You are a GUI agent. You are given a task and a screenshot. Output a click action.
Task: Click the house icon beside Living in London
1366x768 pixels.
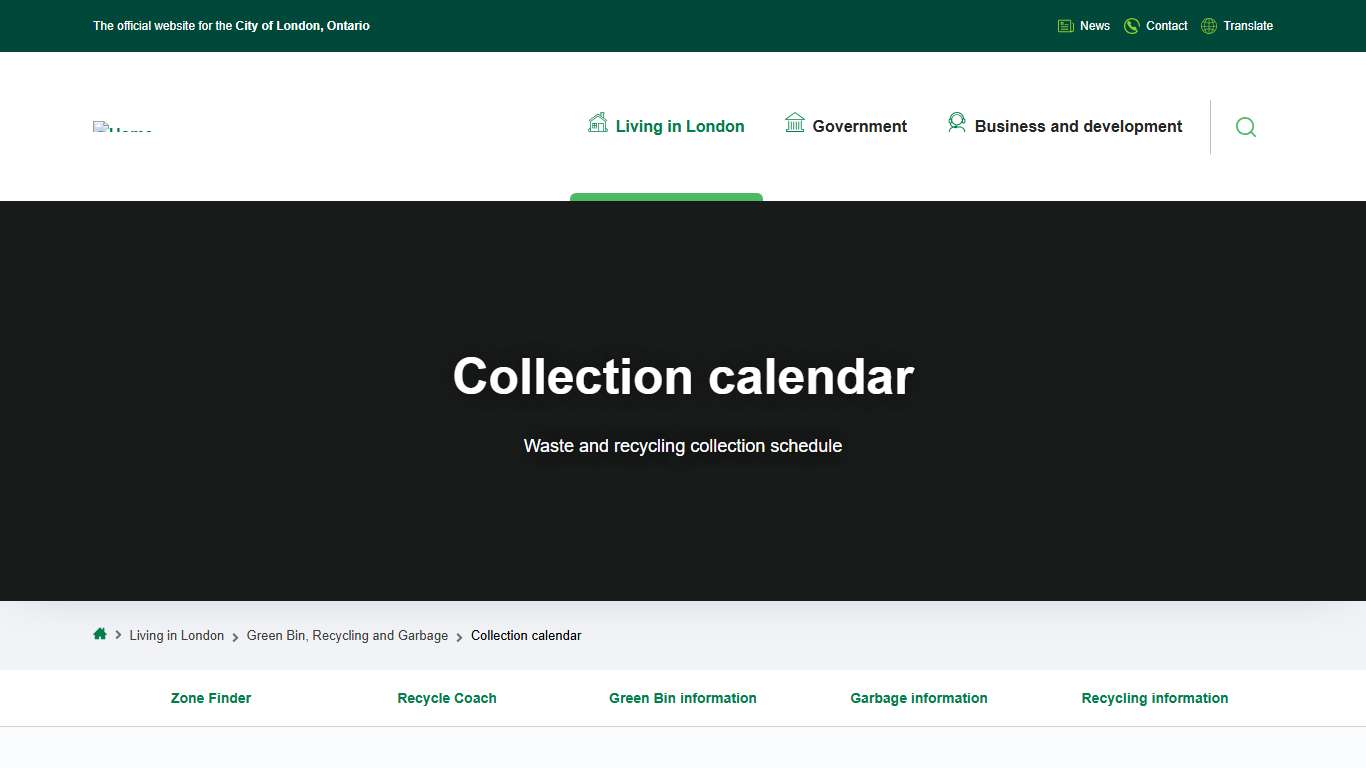[598, 122]
